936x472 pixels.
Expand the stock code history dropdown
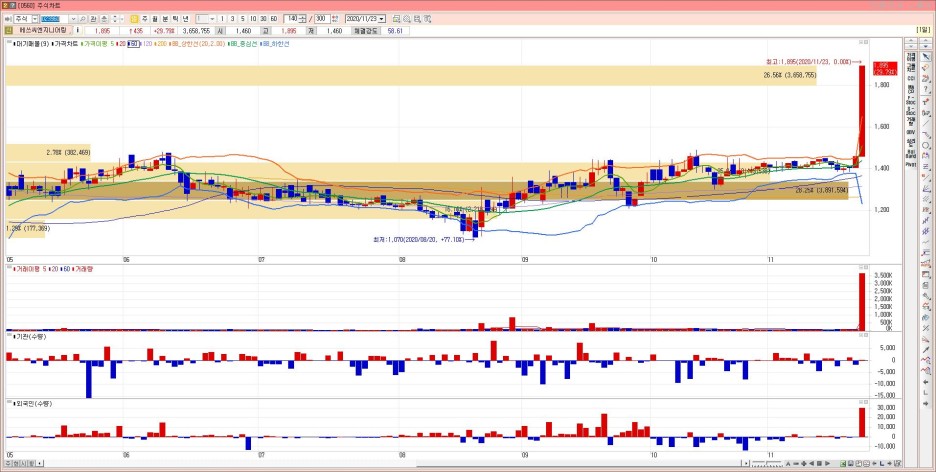pos(73,18)
